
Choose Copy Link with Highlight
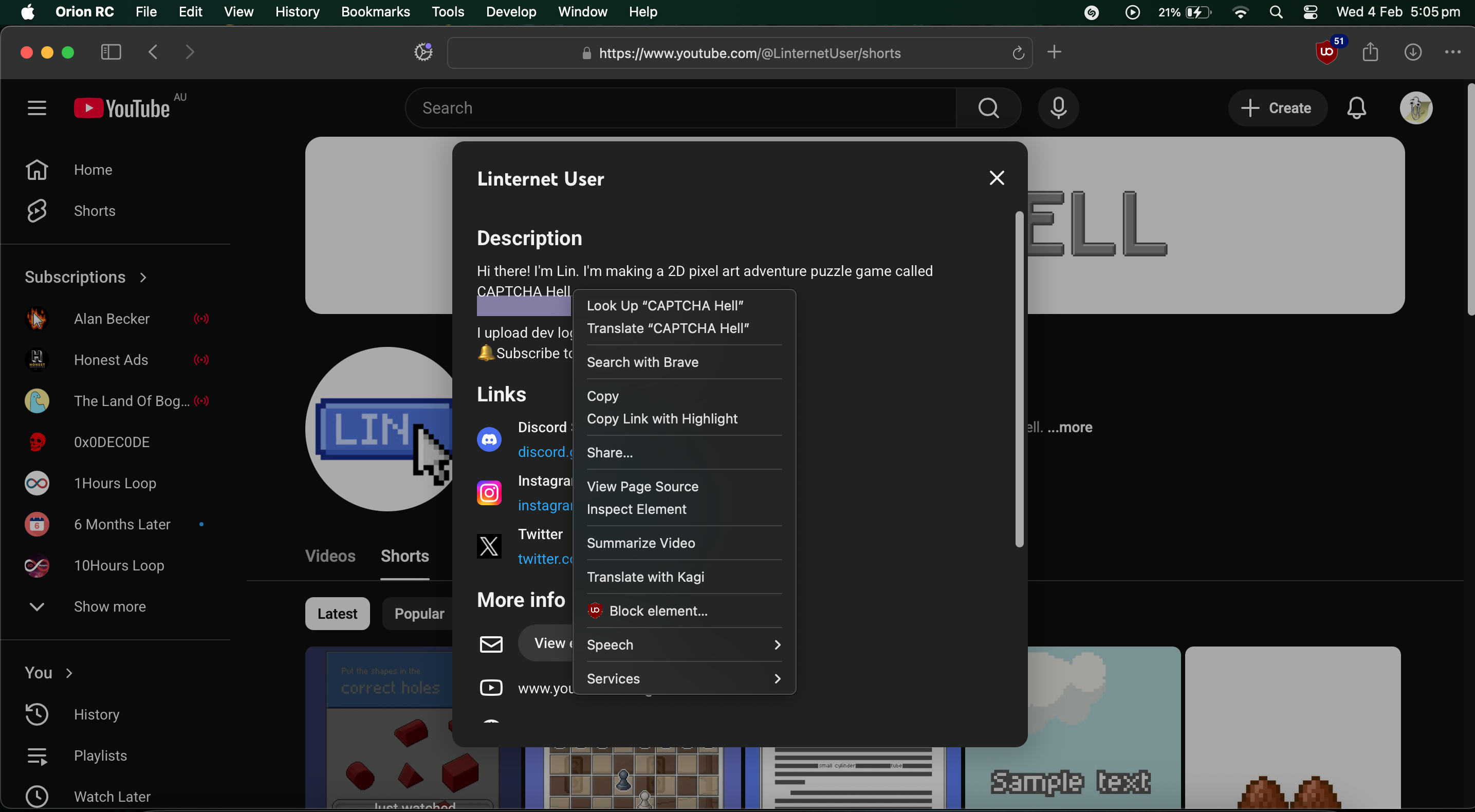pyautogui.click(x=662, y=419)
